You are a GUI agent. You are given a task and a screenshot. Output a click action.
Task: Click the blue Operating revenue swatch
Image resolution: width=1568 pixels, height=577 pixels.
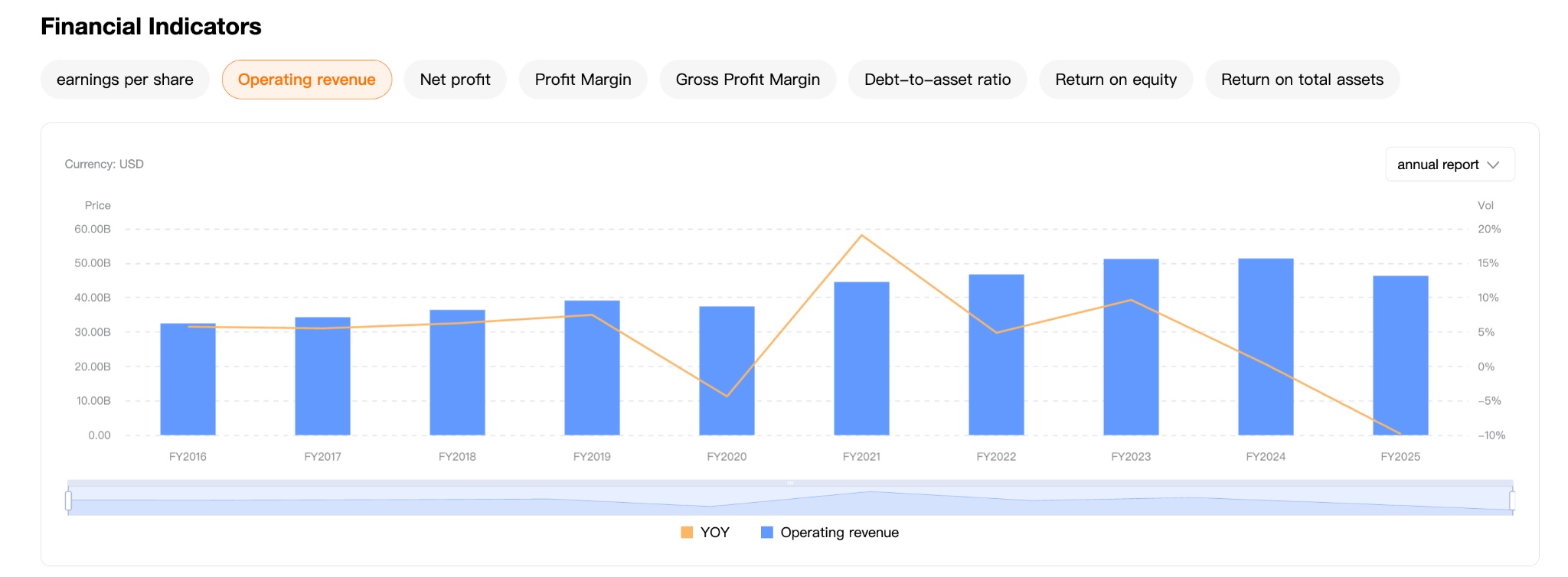point(767,533)
